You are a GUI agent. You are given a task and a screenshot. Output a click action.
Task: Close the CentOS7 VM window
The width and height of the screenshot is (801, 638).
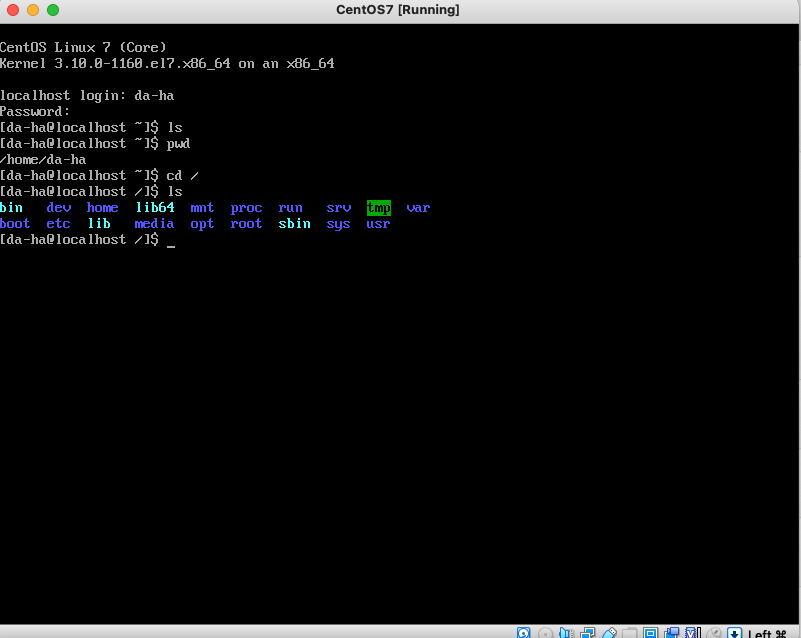[13, 10]
